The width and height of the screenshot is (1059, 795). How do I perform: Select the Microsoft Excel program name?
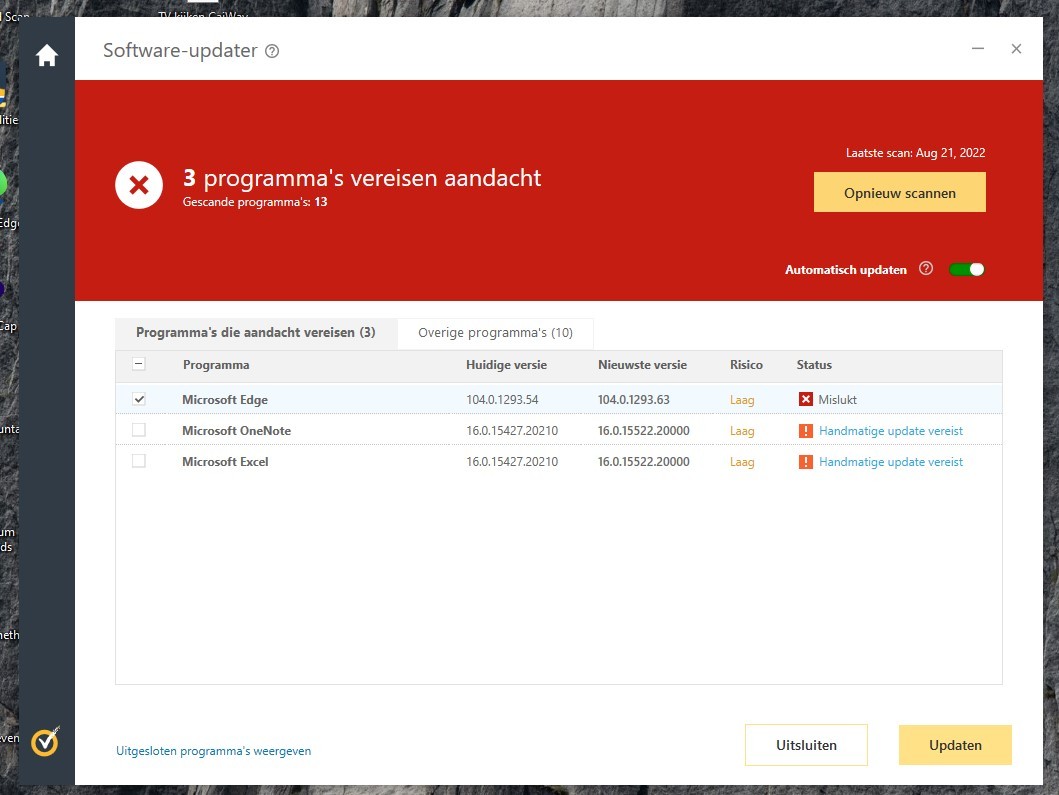pos(225,462)
